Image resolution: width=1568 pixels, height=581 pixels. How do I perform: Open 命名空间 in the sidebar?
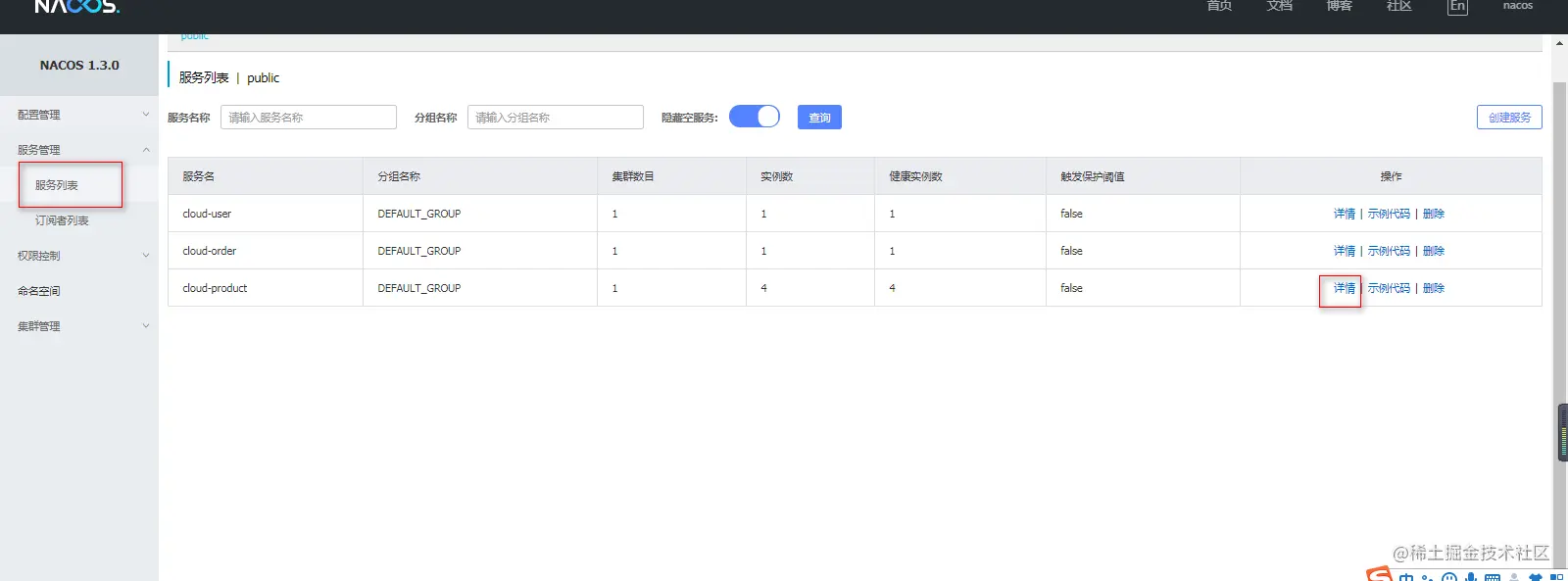click(x=39, y=291)
